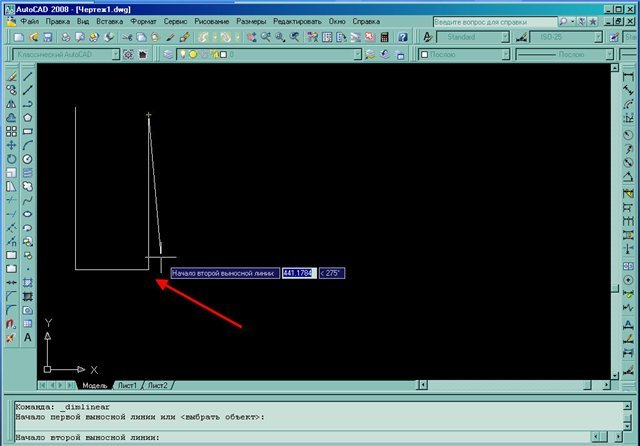Open the QuickCalc calculator
This screenshot has height=446, width=640.
[384, 38]
